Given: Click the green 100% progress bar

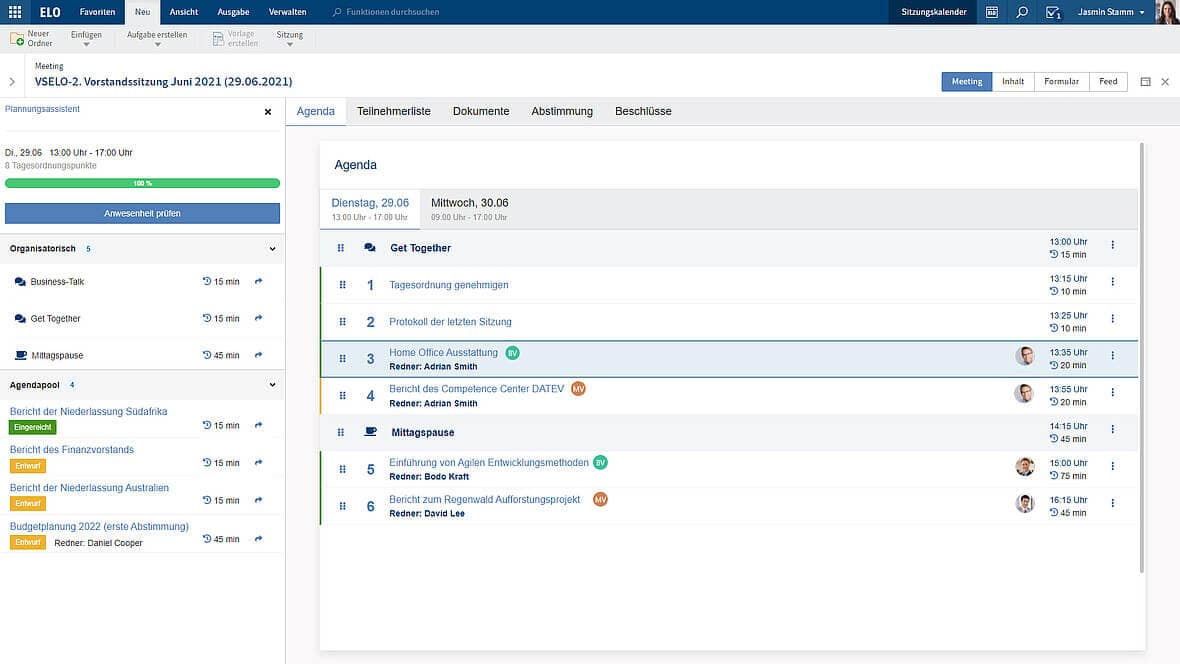Looking at the screenshot, I should 142,183.
